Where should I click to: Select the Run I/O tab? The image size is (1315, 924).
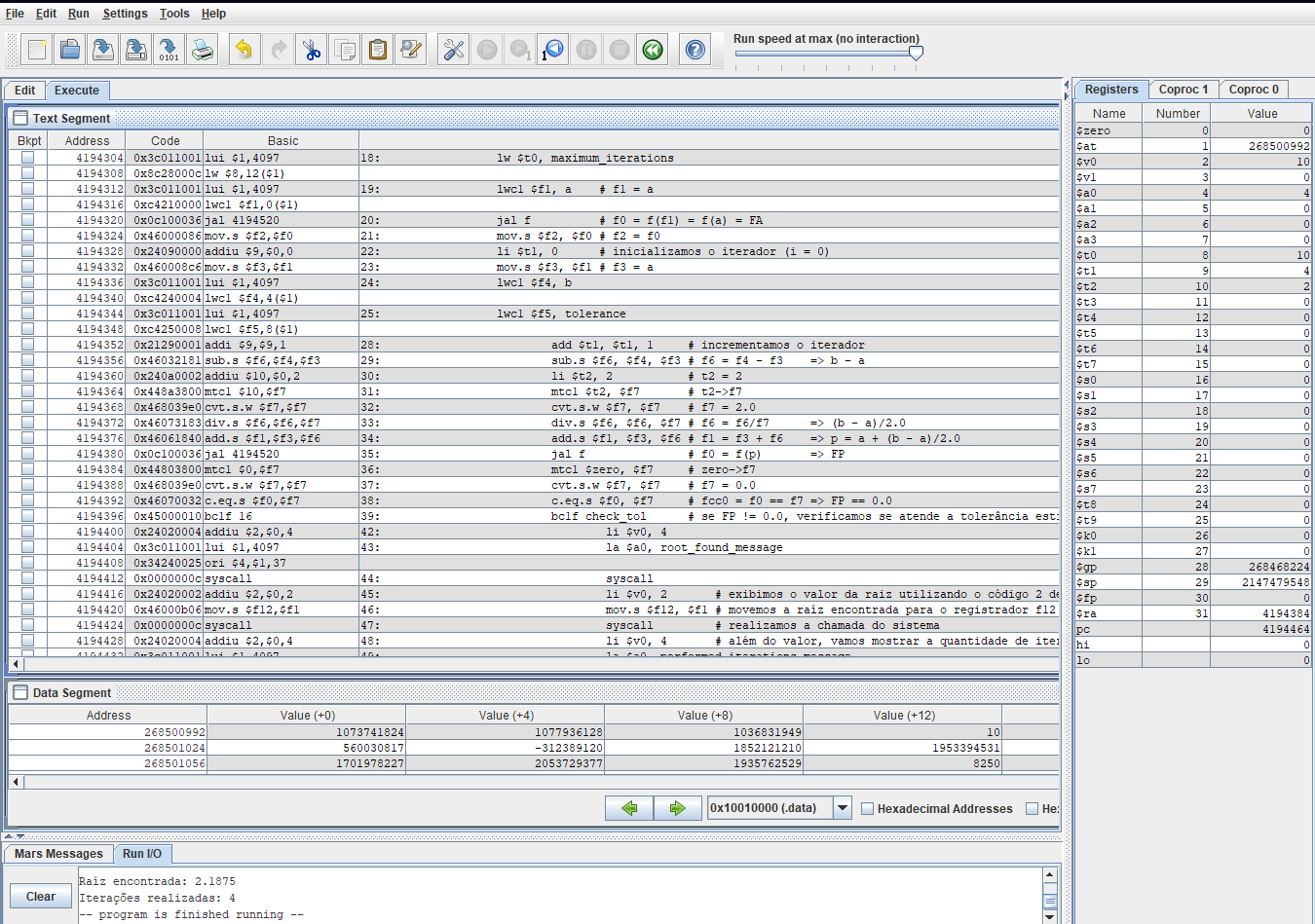coord(142,854)
